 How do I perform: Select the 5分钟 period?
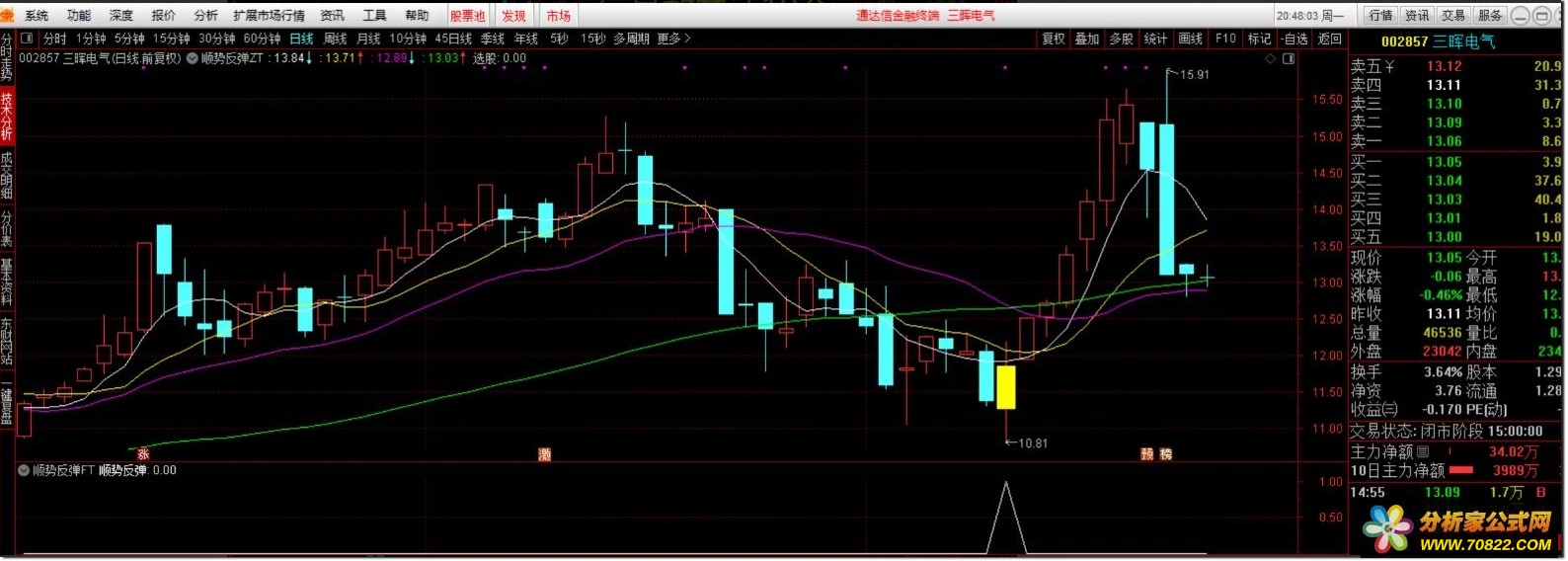coord(129,39)
